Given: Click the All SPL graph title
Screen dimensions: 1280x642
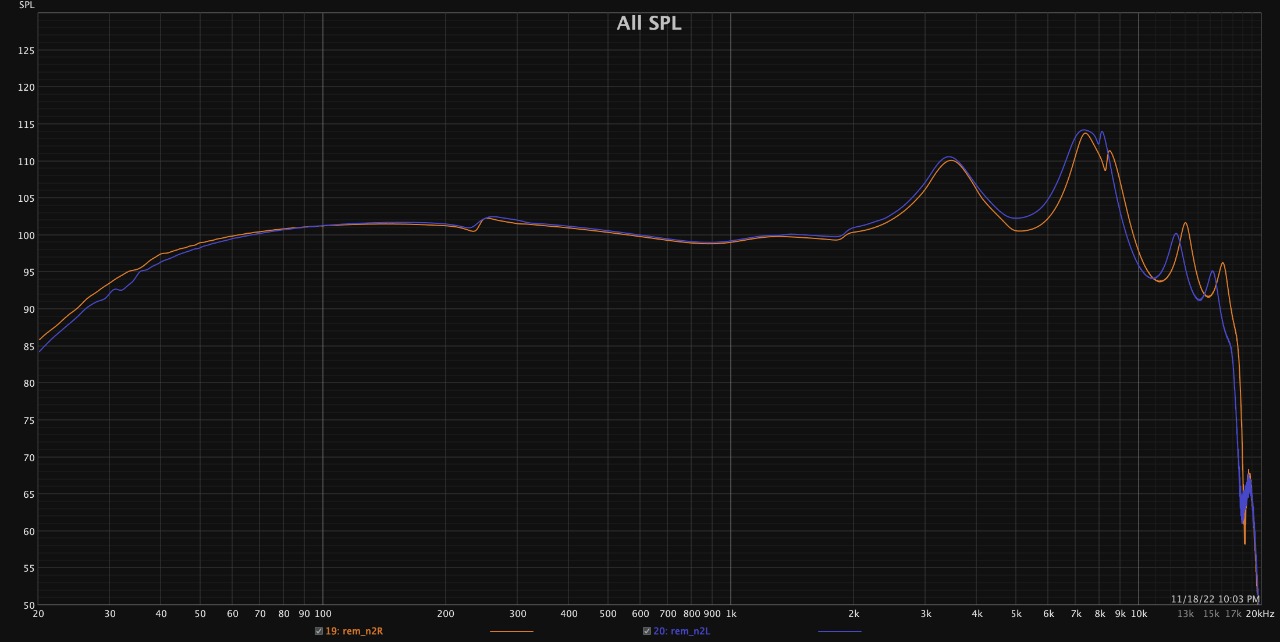Looking at the screenshot, I should click(x=648, y=23).
